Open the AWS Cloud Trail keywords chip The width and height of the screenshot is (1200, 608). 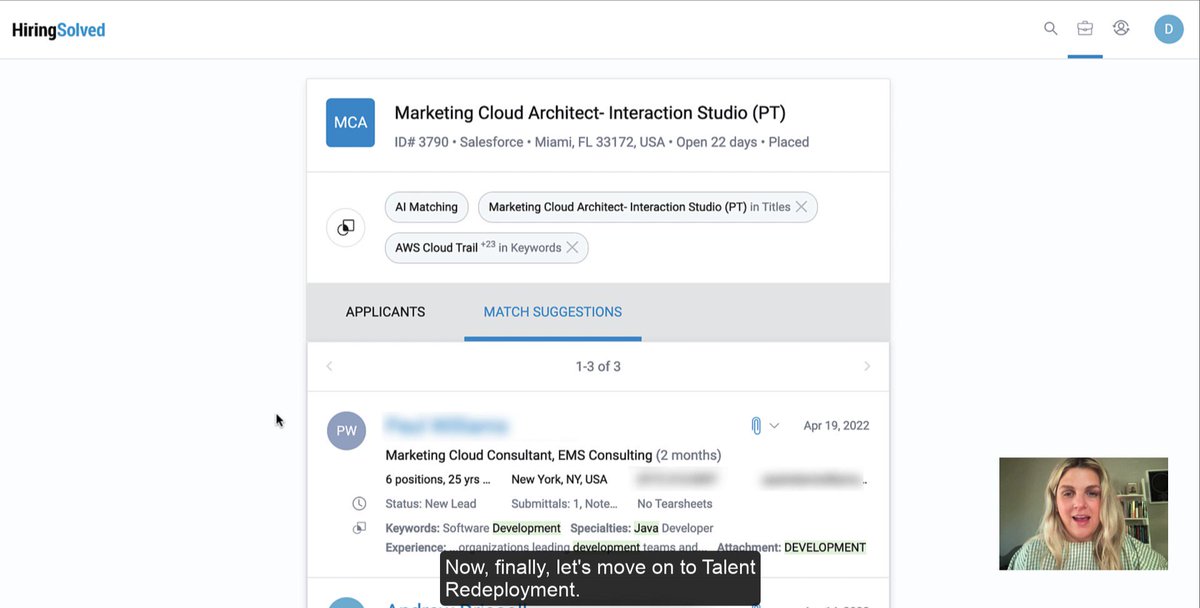click(x=478, y=248)
